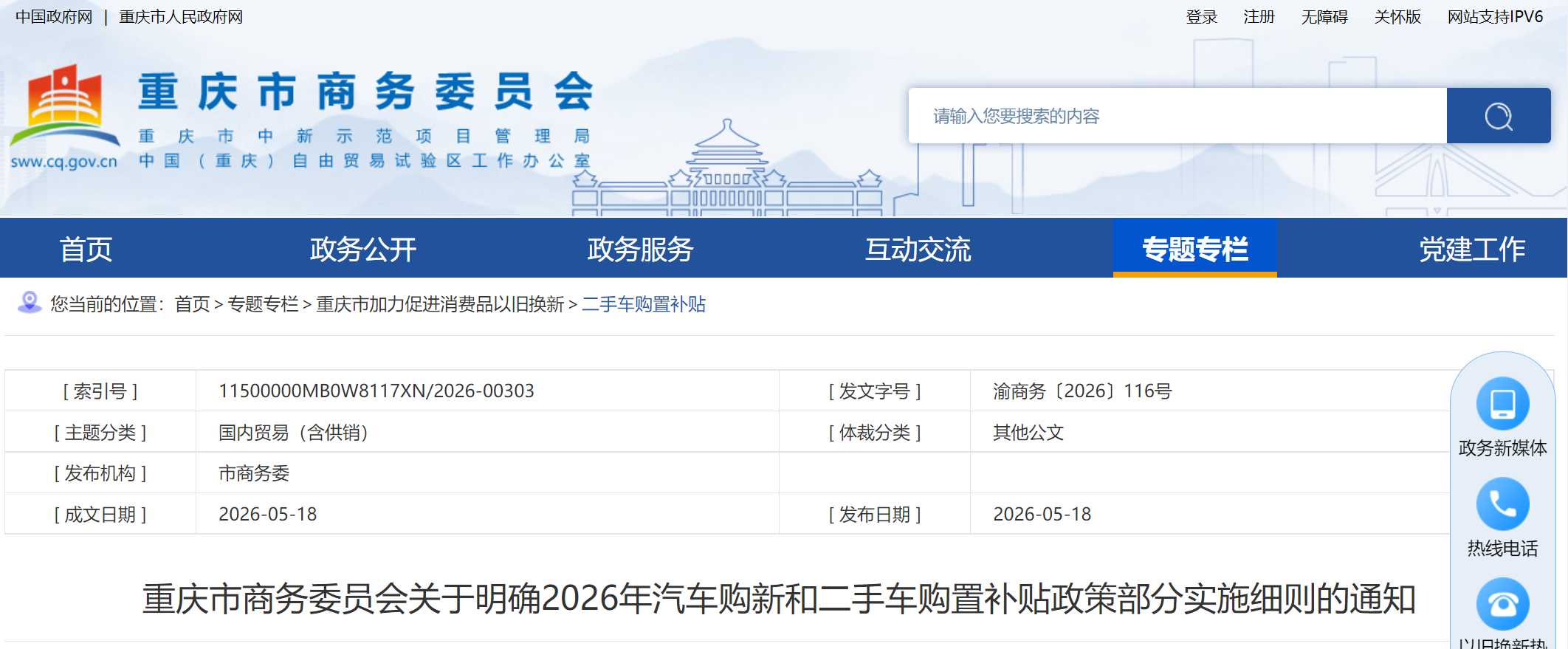
Task: Click the [ 体裁分类 ] label
Action: (875, 432)
